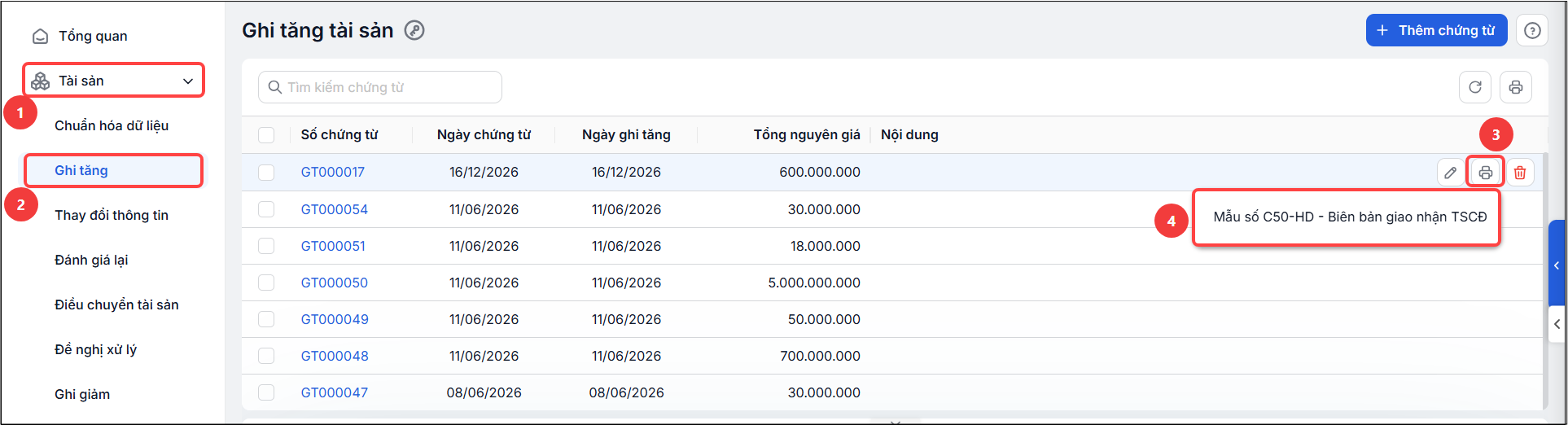Open voucher link GT000051

tap(333, 246)
